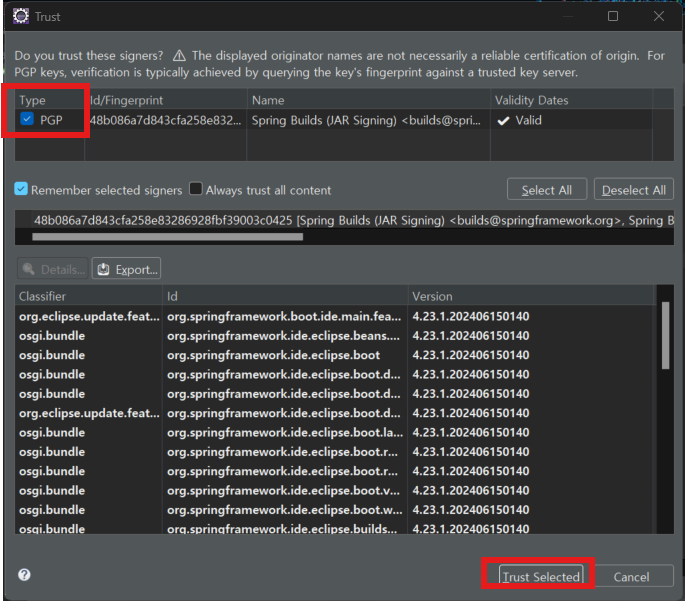Enable Always trust all content checkbox
The width and height of the screenshot is (685, 601).
point(196,189)
